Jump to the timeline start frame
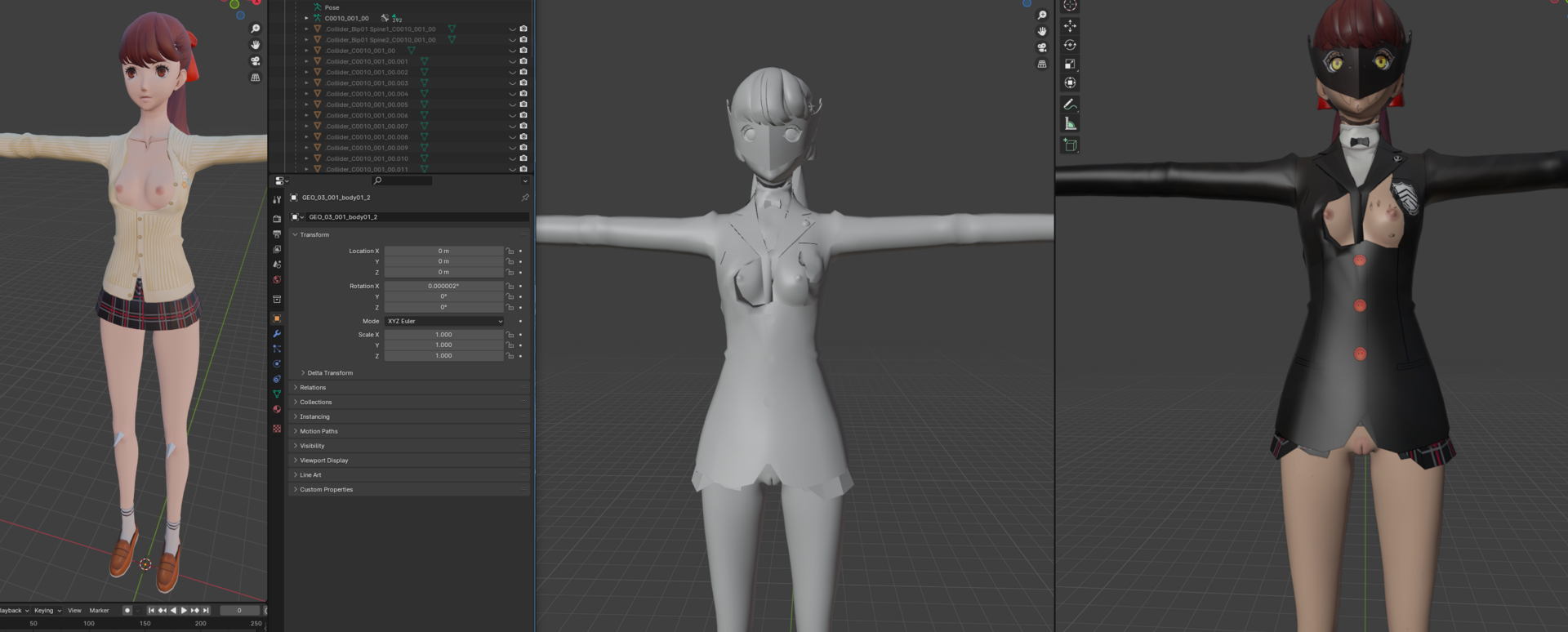Image resolution: width=1568 pixels, height=632 pixels. pos(150,610)
